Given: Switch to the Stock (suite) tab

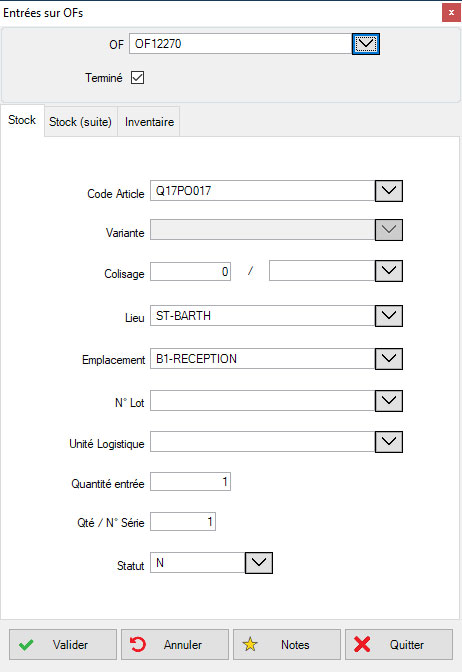Looking at the screenshot, I should 81,122.
